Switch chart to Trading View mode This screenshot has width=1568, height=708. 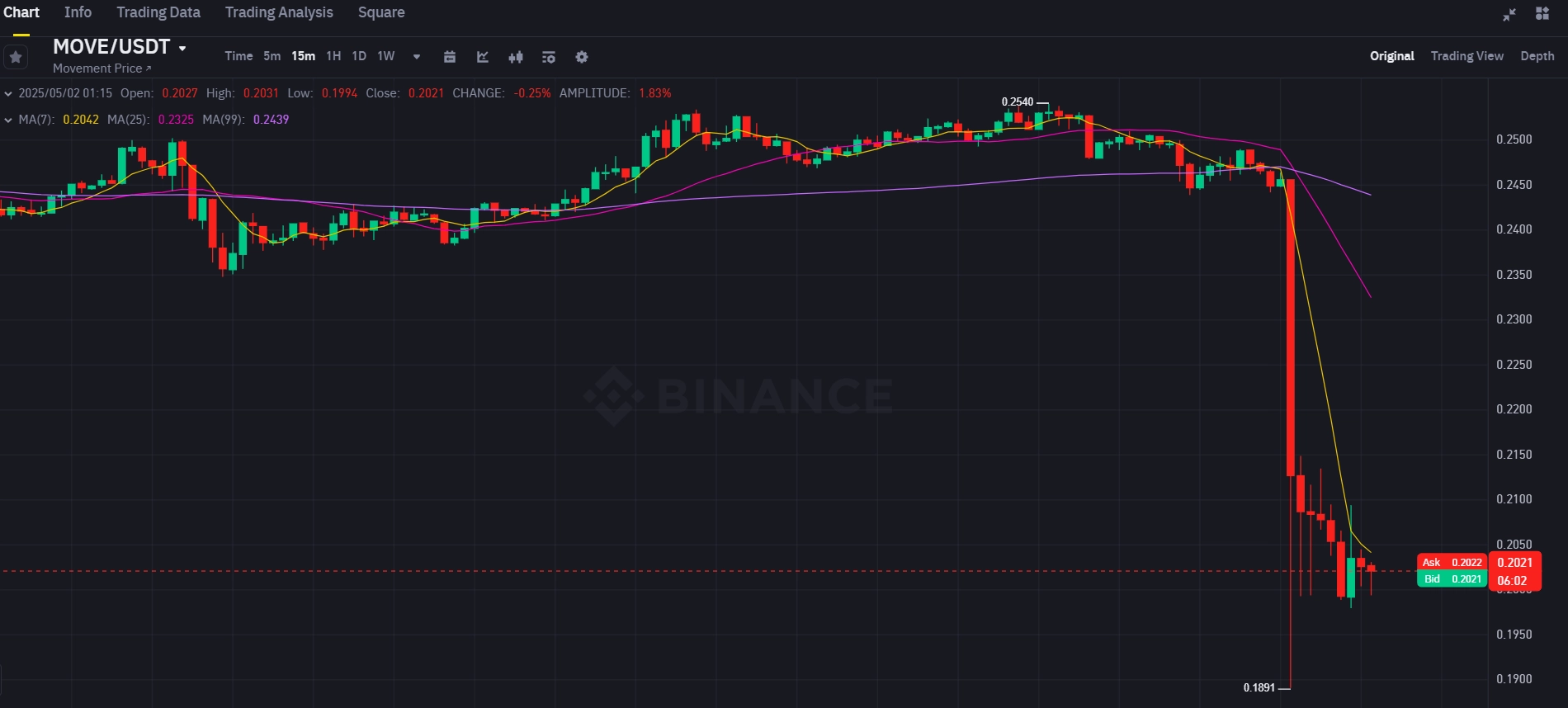pyautogui.click(x=1466, y=56)
